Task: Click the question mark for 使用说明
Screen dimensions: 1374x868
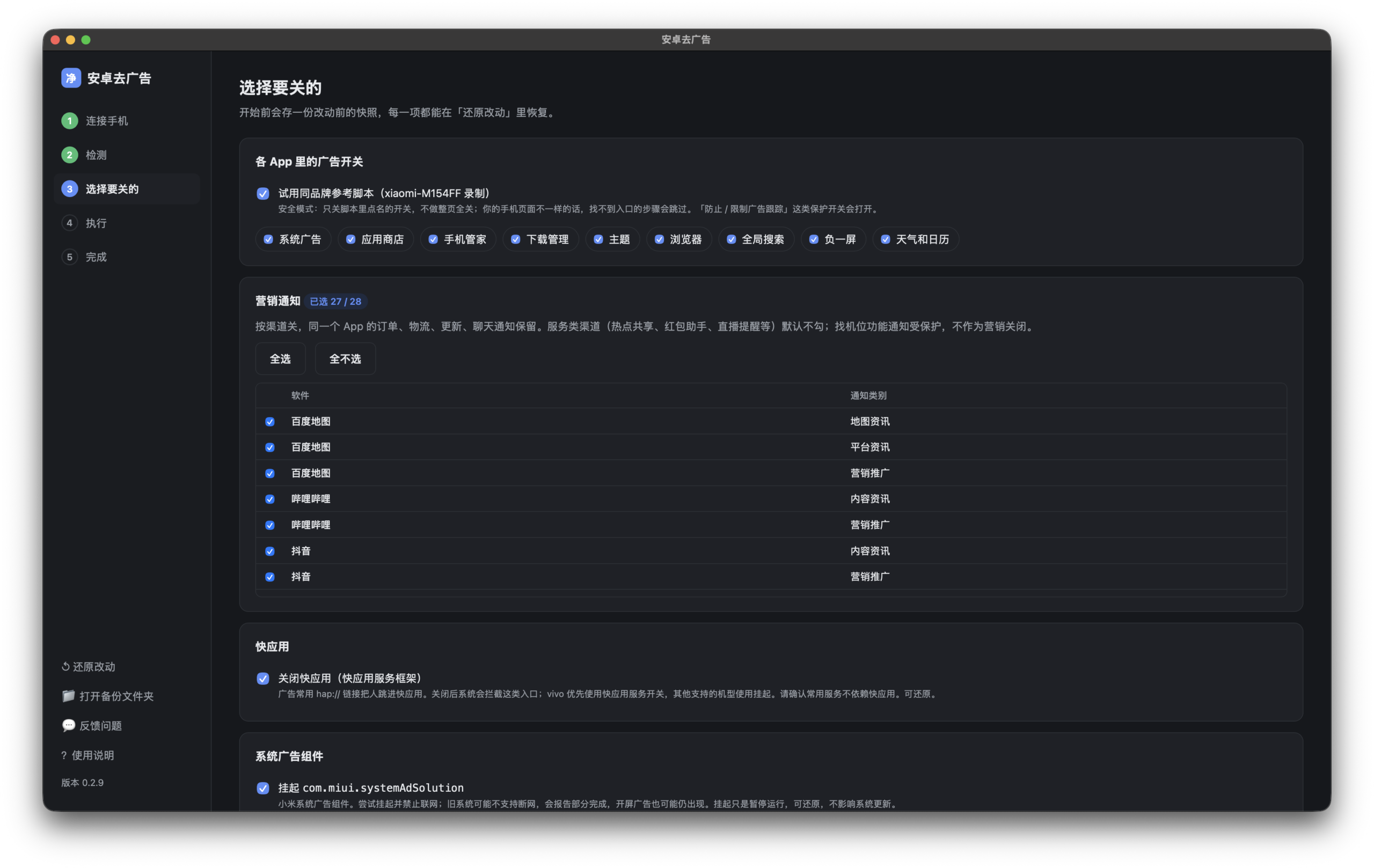Action: pyautogui.click(x=64, y=755)
